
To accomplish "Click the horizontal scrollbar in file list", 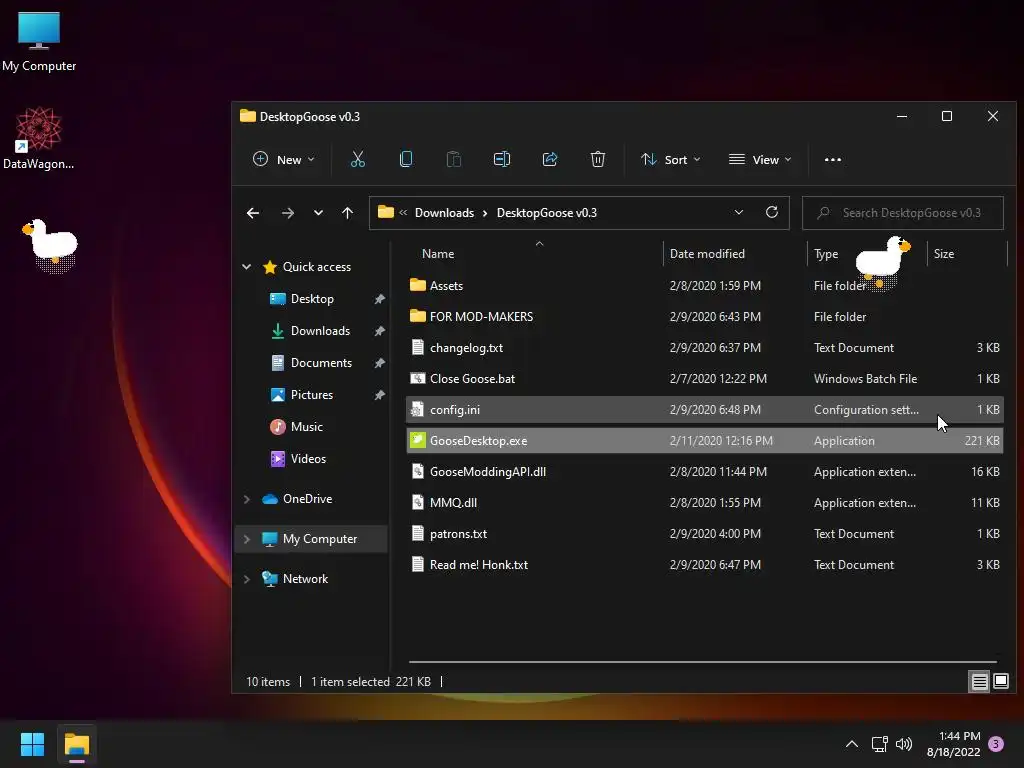I will click(703, 662).
